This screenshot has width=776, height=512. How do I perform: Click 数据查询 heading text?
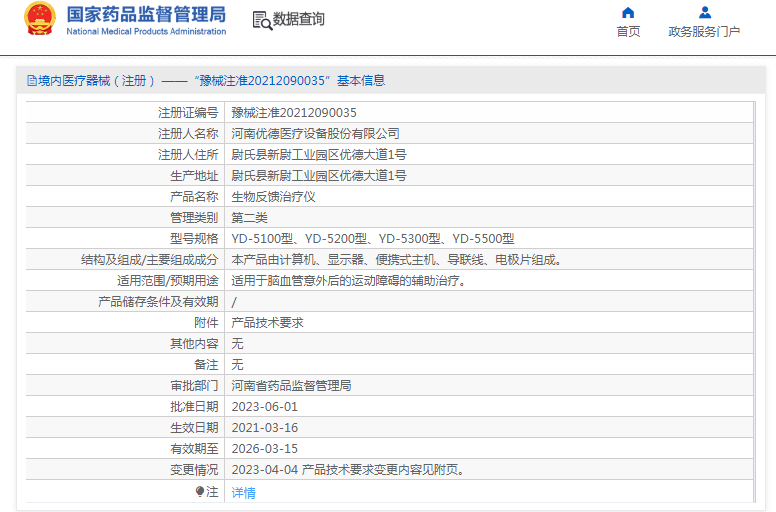(x=298, y=19)
